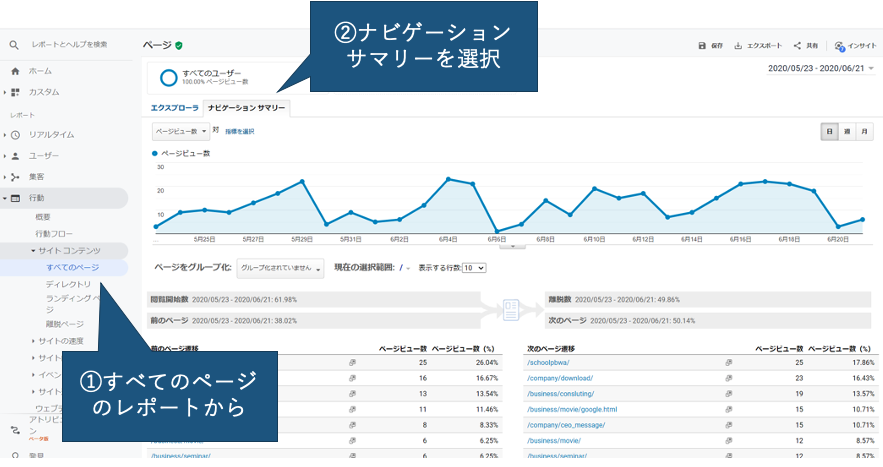883x467 pixels.
Task: Open the /company/download/ link
Action: click(x=560, y=379)
